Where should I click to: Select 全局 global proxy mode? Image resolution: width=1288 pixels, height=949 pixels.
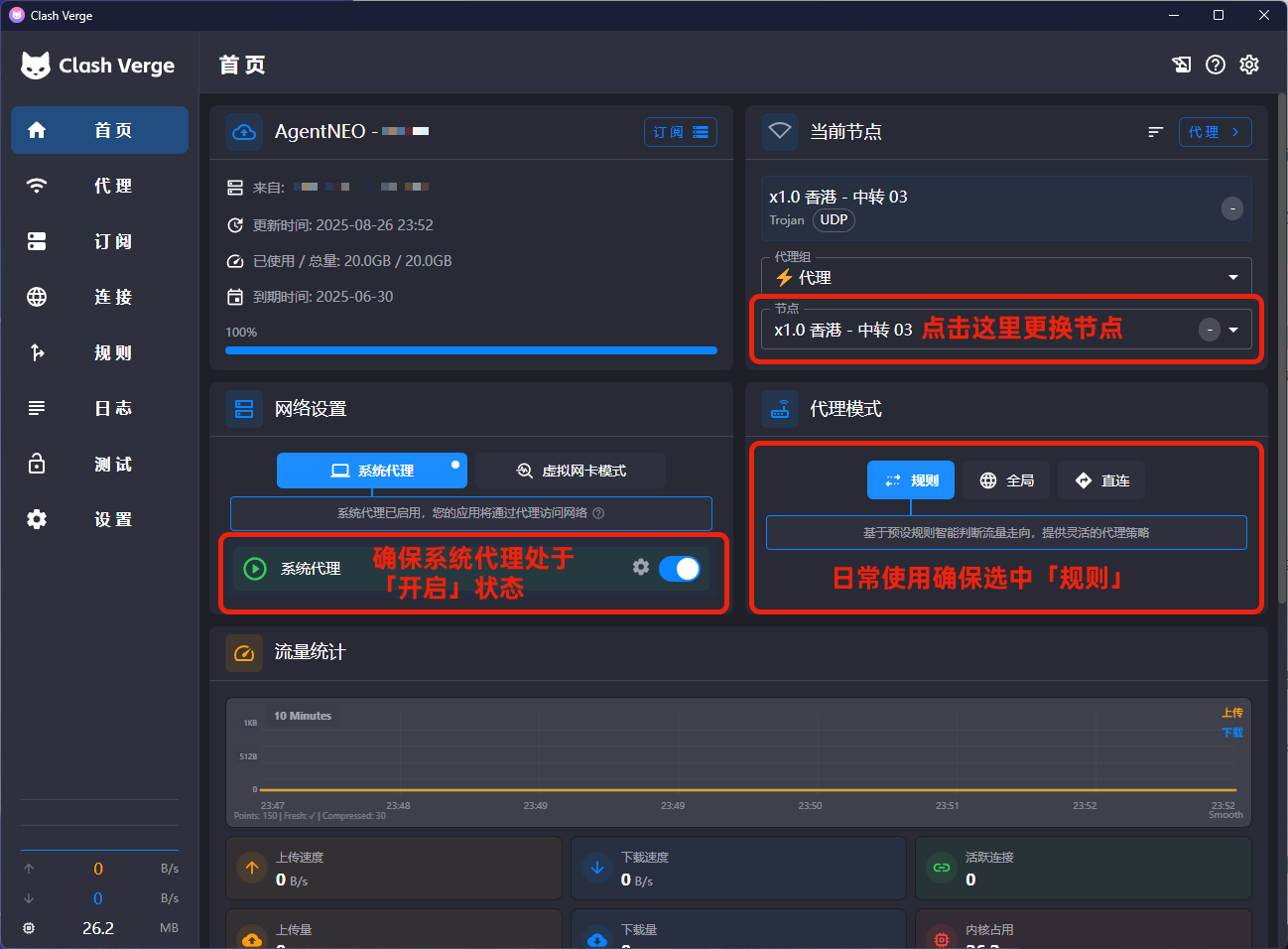(1006, 480)
